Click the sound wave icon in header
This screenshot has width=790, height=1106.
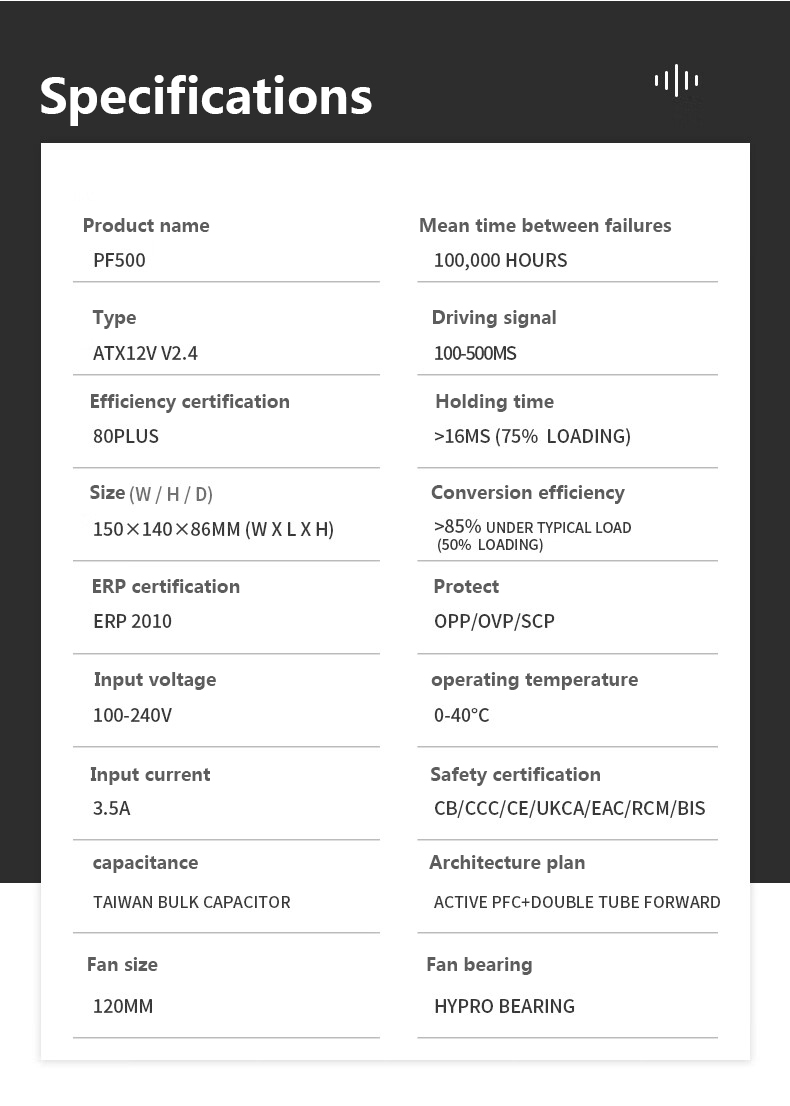coord(677,80)
